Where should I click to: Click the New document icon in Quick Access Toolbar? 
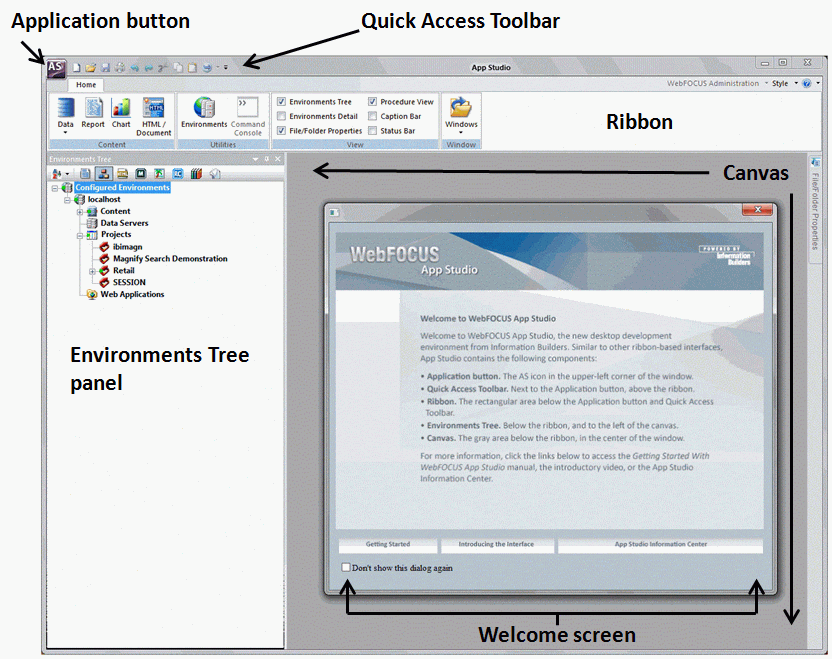coord(76,68)
